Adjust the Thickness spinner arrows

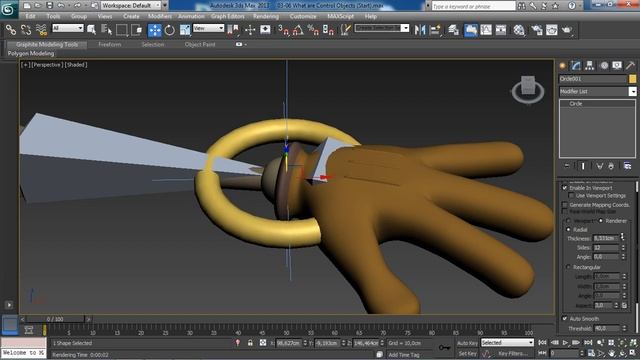[622, 237]
